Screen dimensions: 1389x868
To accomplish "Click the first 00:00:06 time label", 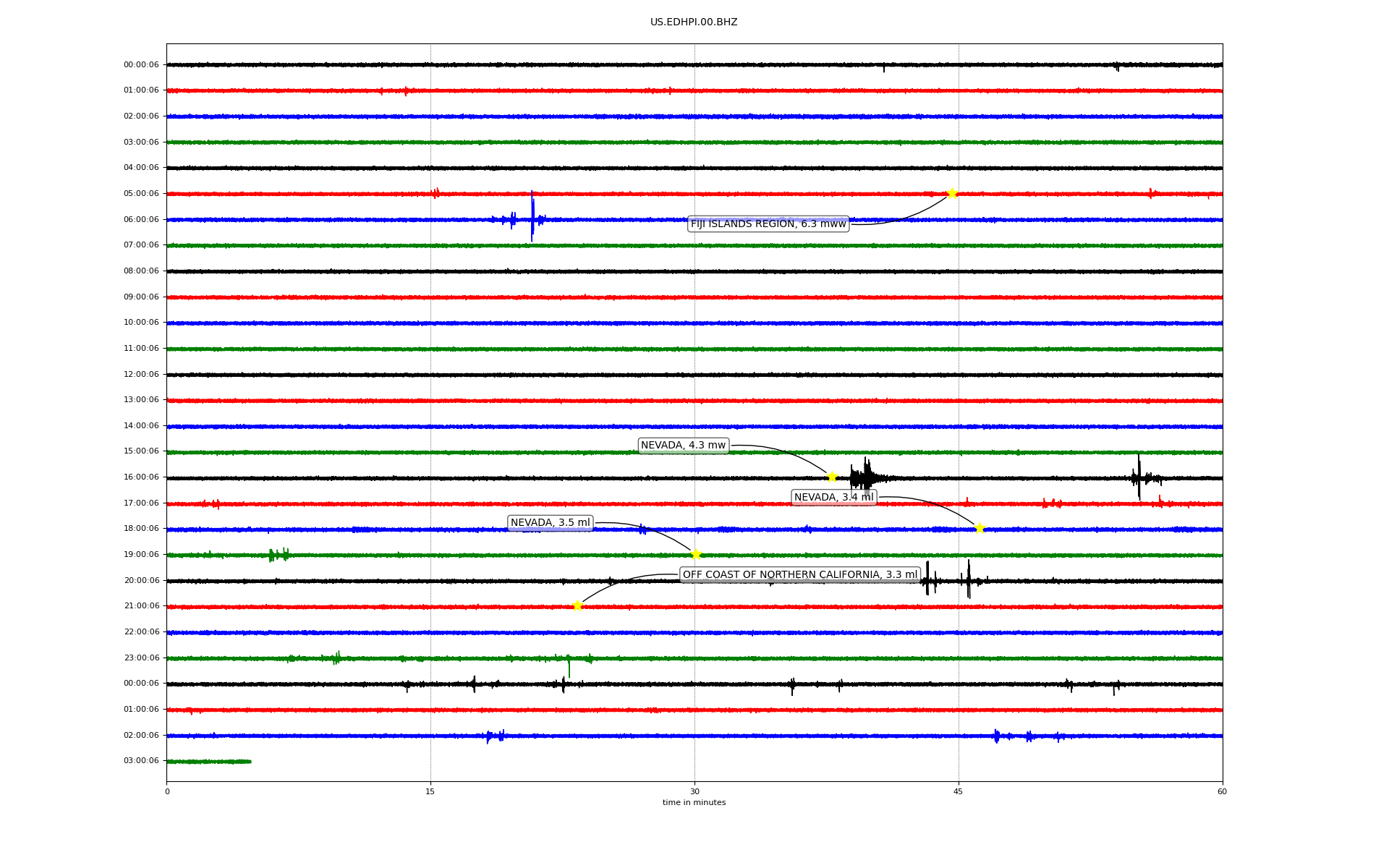I will [141, 65].
